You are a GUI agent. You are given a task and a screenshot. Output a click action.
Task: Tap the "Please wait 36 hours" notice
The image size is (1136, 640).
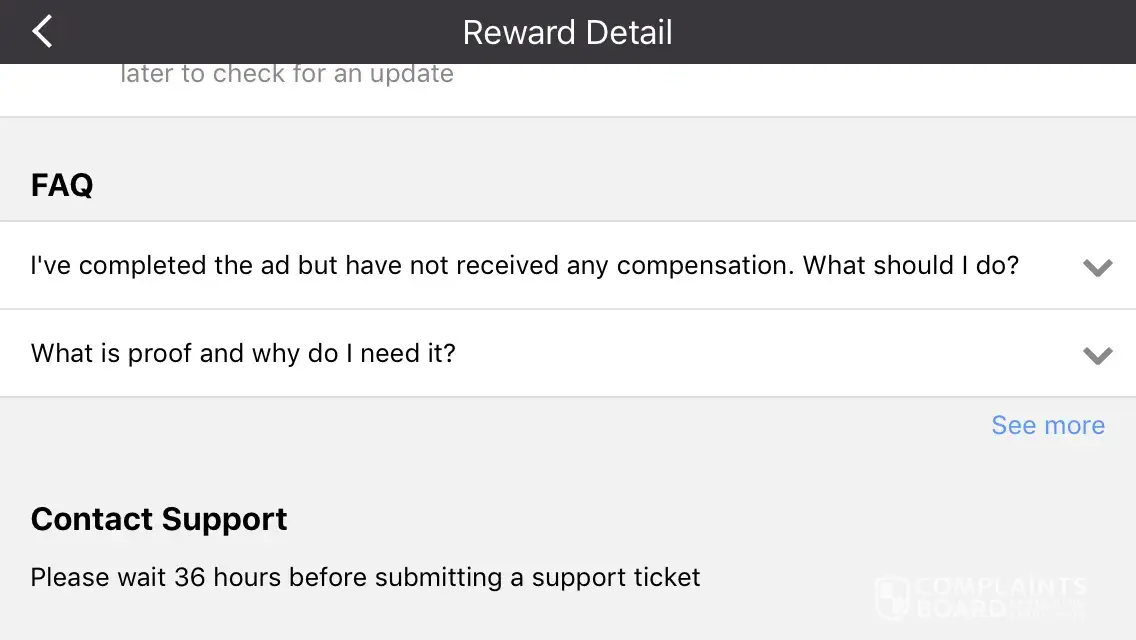point(365,577)
